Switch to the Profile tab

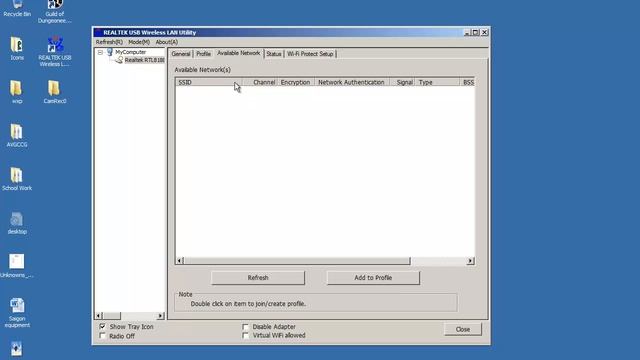(x=203, y=54)
